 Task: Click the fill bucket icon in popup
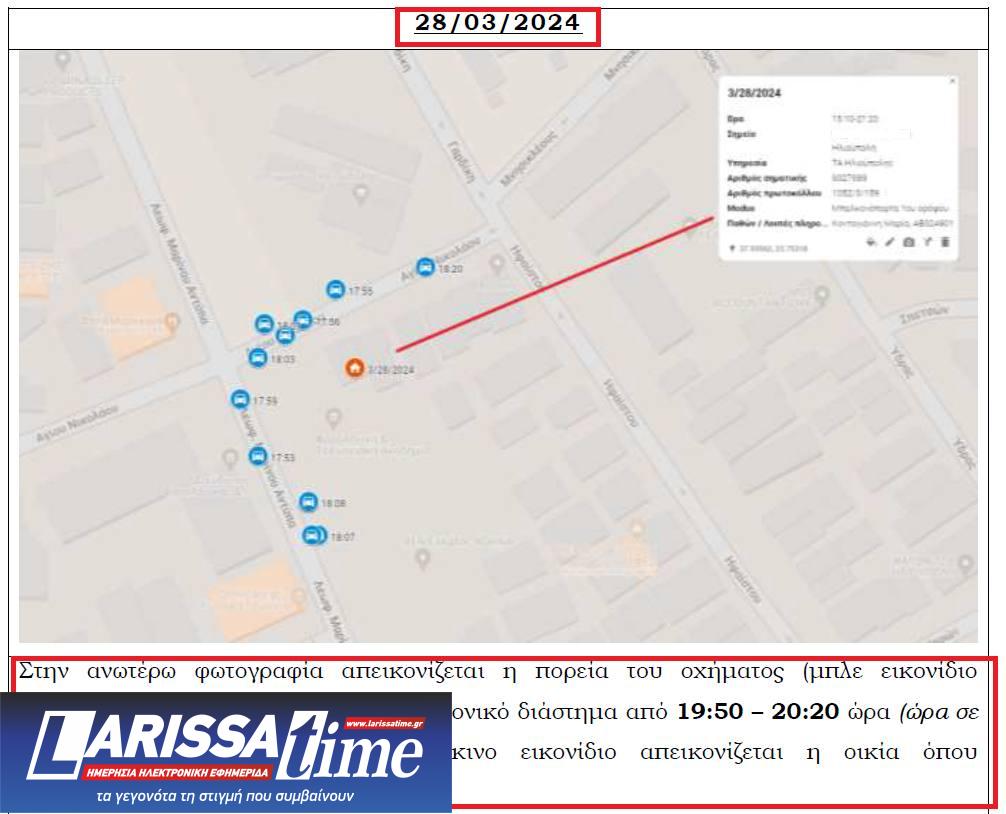(x=870, y=243)
